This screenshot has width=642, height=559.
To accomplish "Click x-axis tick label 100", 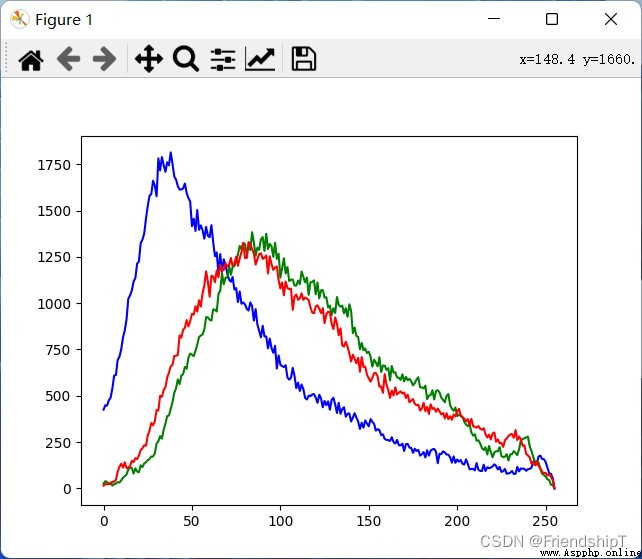I will click(x=280, y=521).
